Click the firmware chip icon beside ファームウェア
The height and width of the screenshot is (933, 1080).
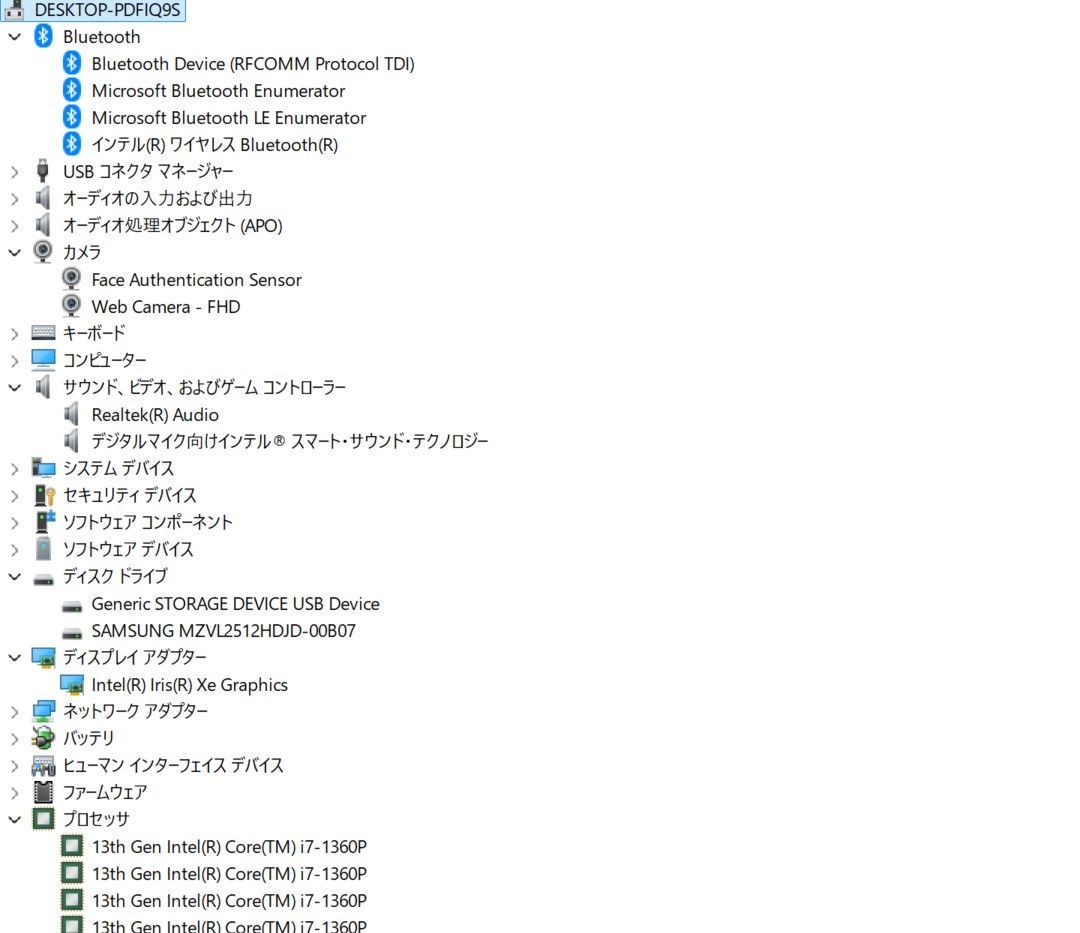[43, 792]
